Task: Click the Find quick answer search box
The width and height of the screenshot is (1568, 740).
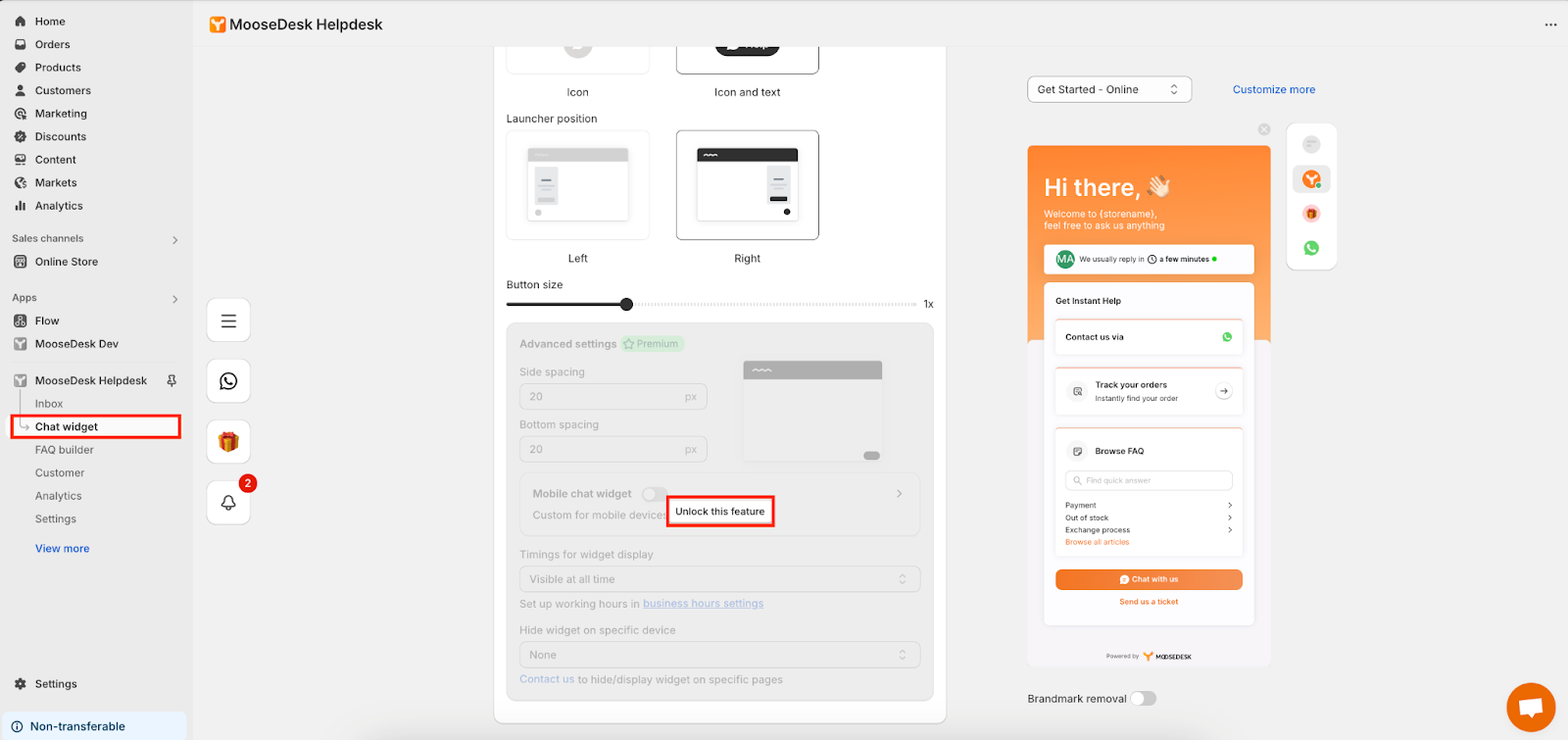Action: pyautogui.click(x=1149, y=480)
